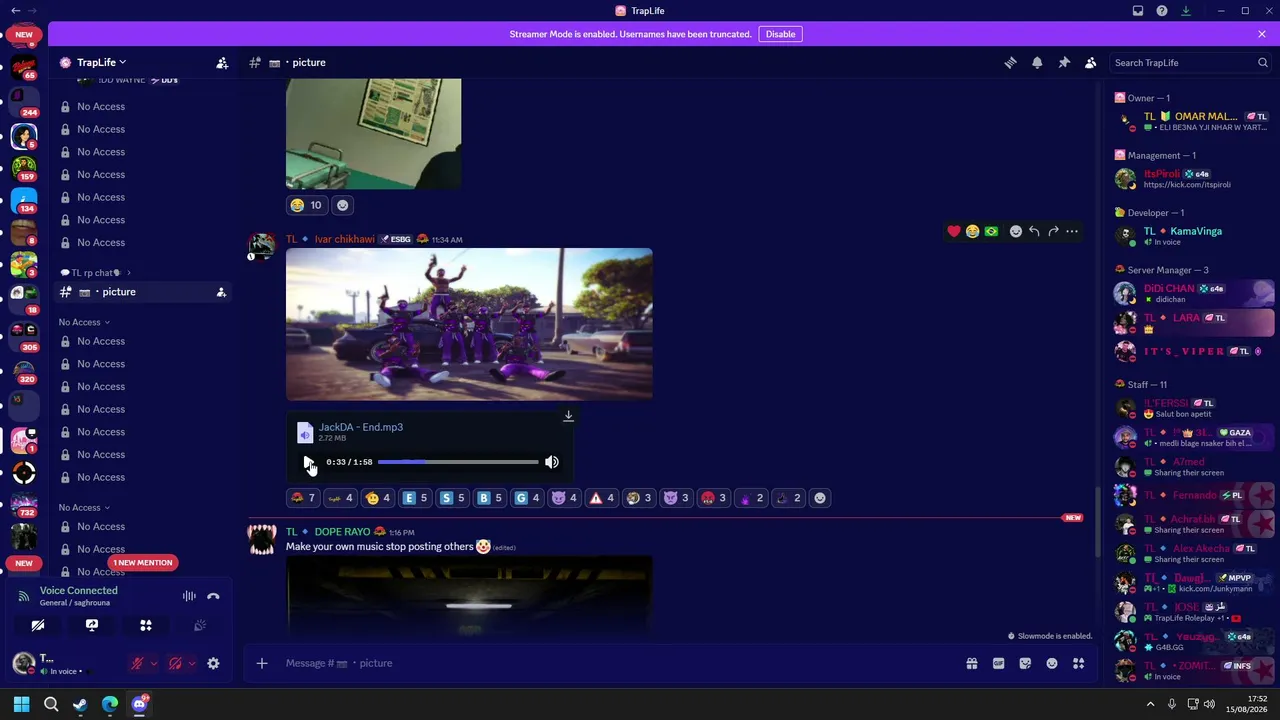Viewport: 1280px width, 720px height.
Task: Add a reaction below the audio message
Action: 820,498
